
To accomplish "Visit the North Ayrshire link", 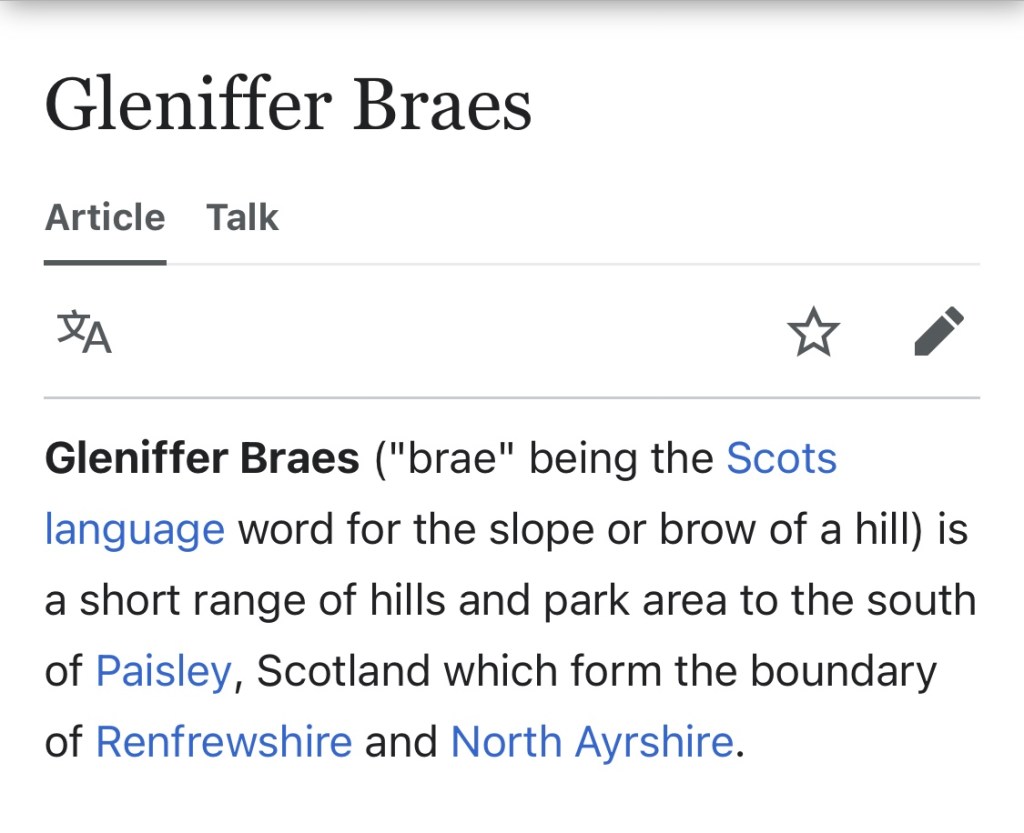I will (592, 742).
